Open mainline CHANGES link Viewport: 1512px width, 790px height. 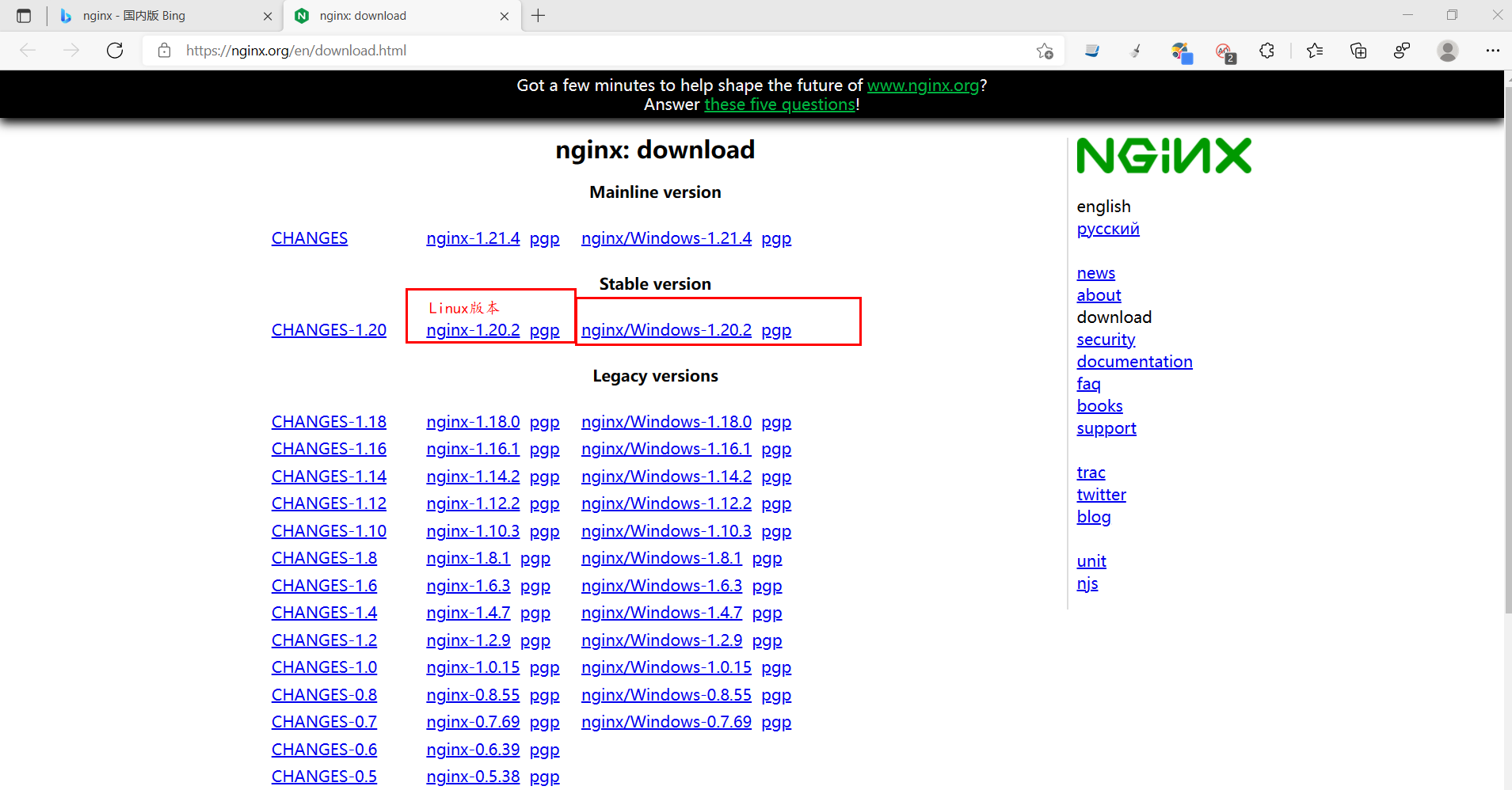coord(310,238)
